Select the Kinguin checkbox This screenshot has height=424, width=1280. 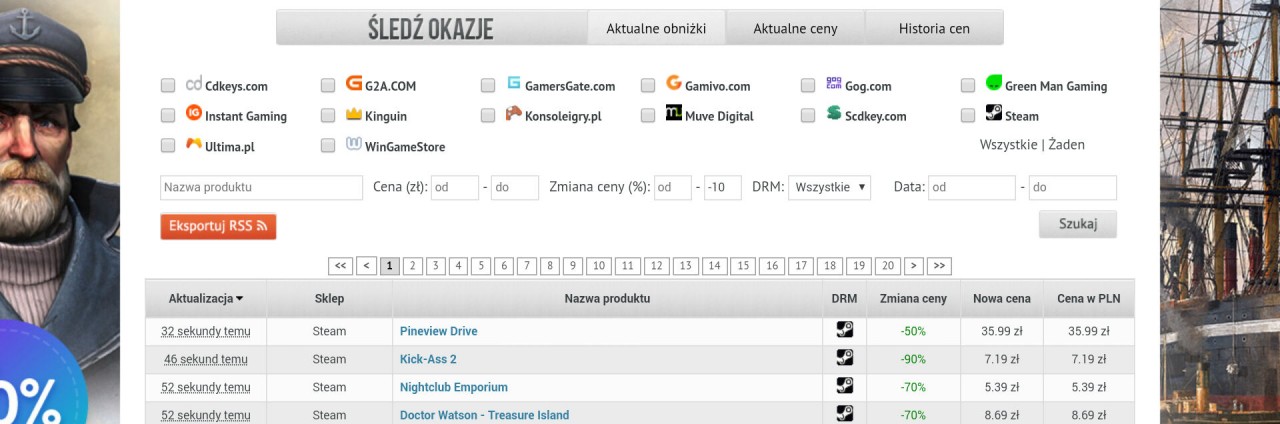pos(328,115)
